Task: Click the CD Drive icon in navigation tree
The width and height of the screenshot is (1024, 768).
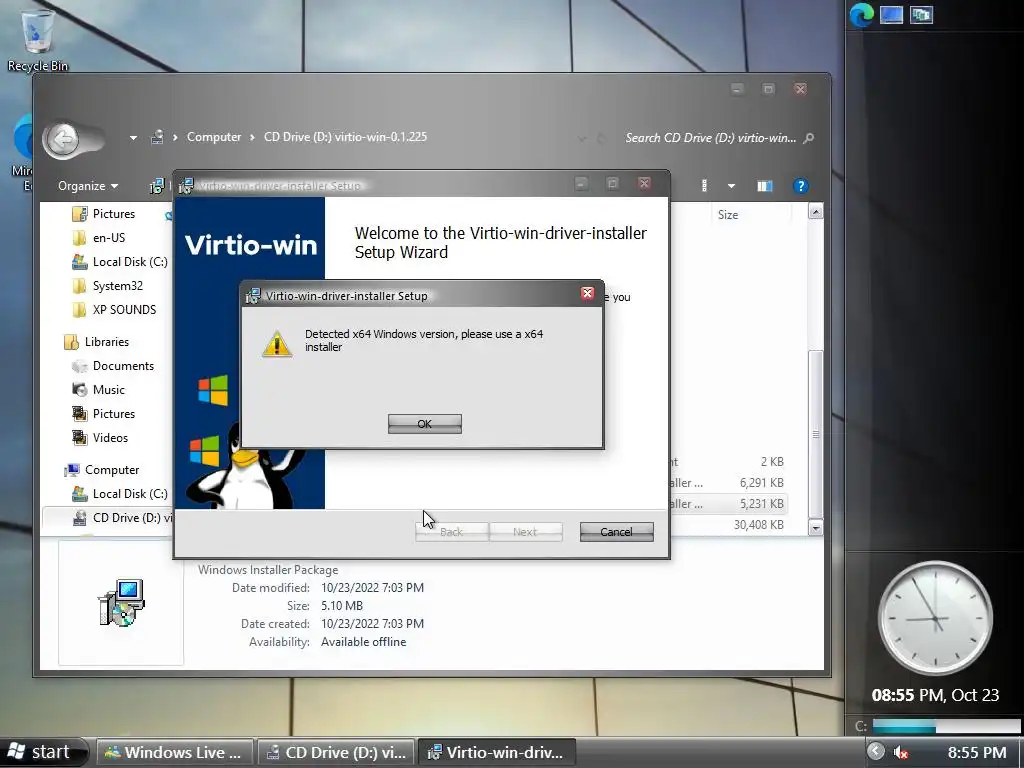Action: click(80, 518)
